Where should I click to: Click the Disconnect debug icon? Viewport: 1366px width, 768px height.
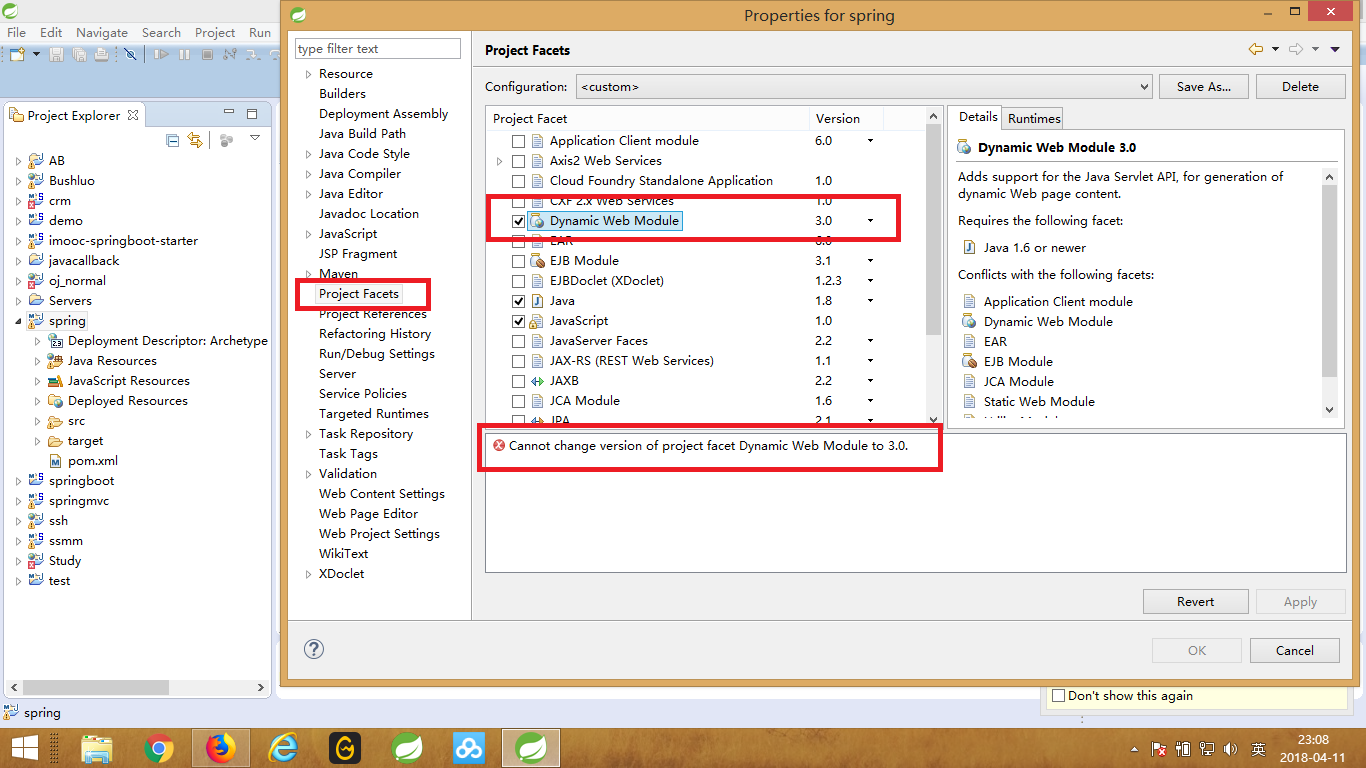[231, 54]
